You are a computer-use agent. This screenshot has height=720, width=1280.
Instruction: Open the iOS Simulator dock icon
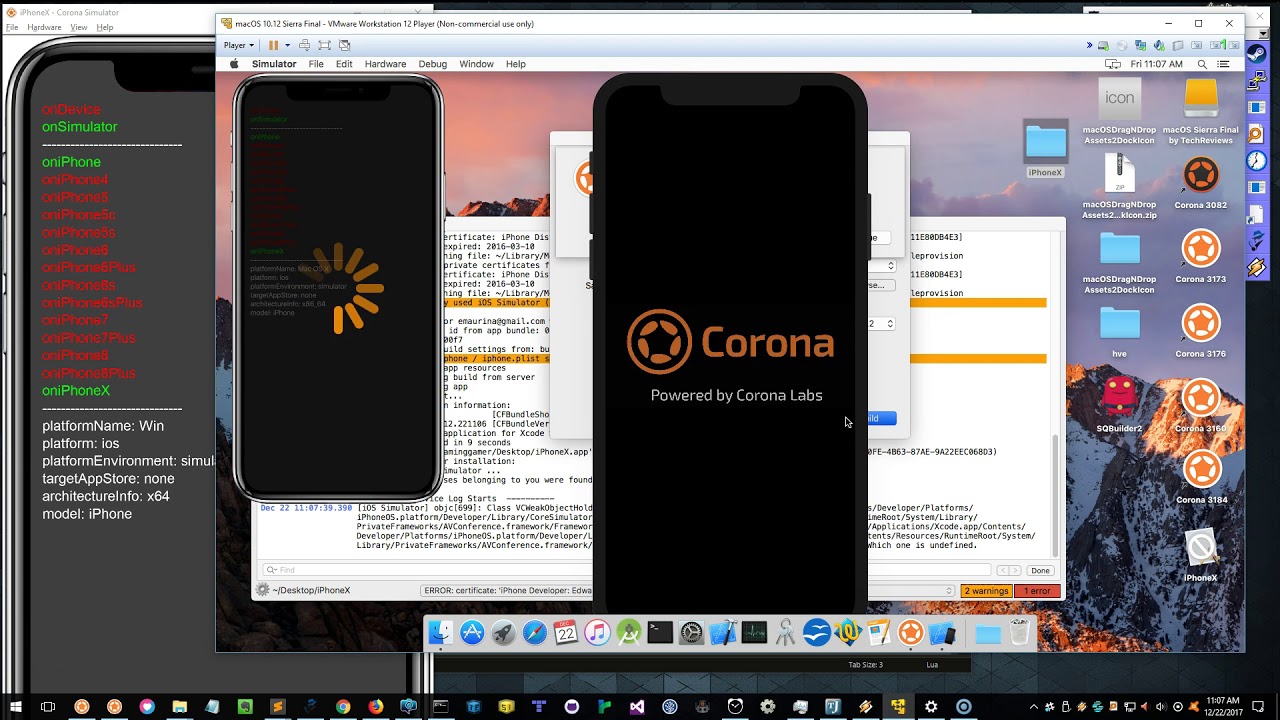click(942, 632)
